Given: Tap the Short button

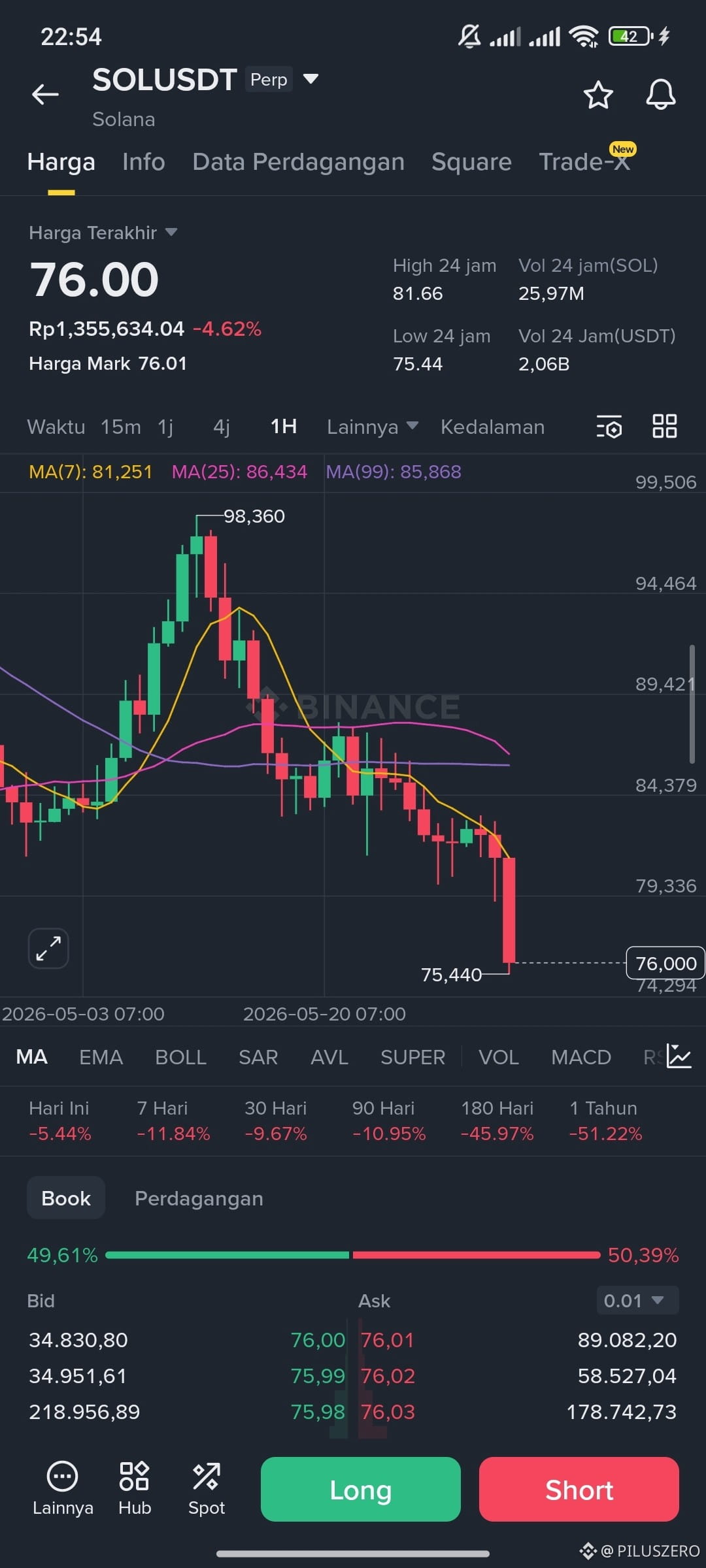Looking at the screenshot, I should (x=579, y=1489).
